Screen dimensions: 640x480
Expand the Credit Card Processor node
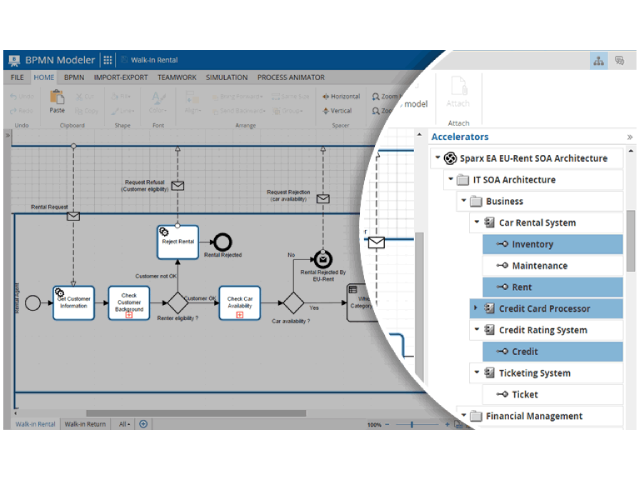point(476,307)
